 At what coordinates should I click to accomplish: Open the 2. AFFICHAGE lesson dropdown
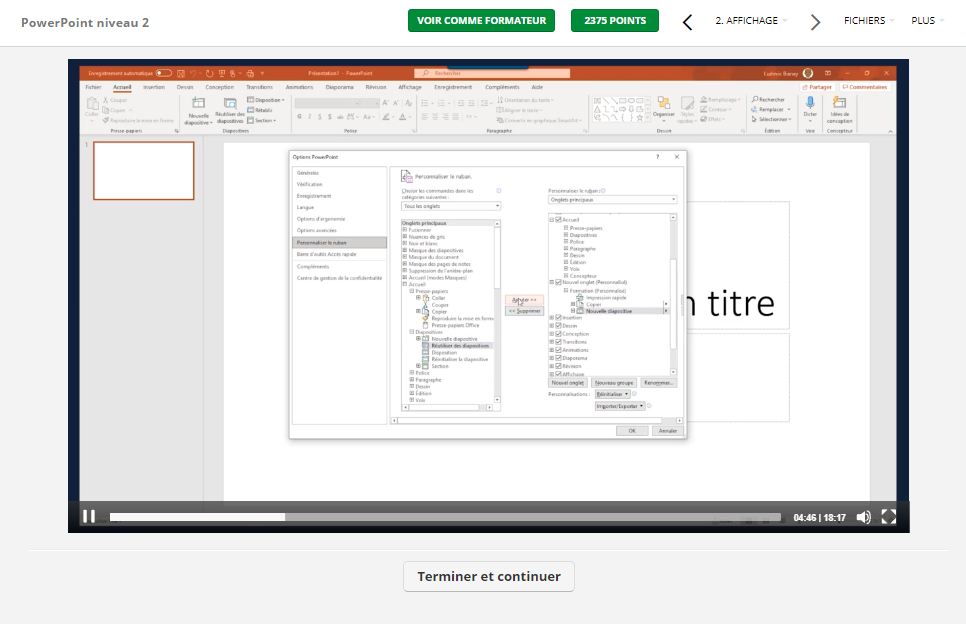(x=751, y=20)
